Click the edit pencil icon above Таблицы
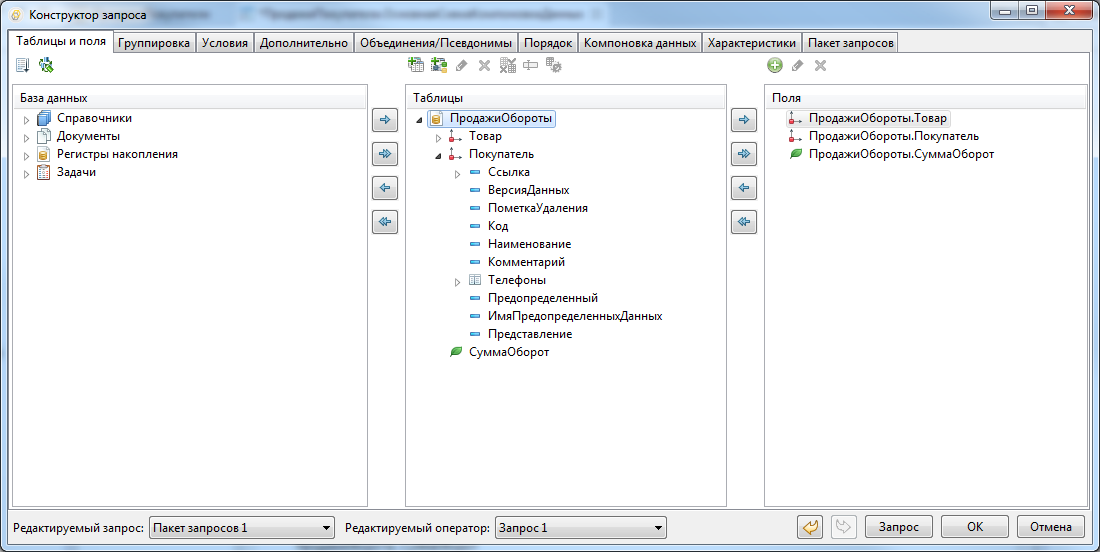Screen dimensions: 1100x552 (462, 65)
